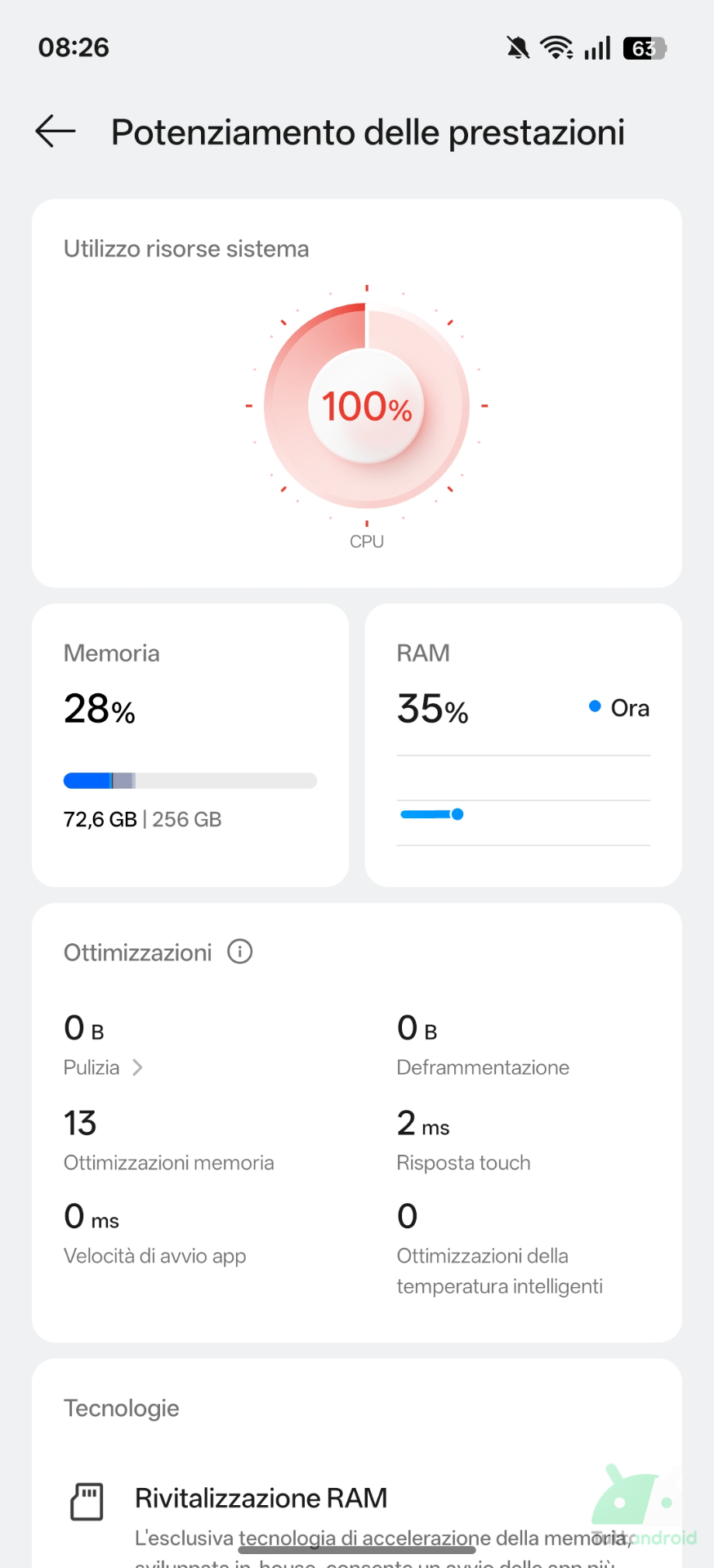This screenshot has height=1568, width=714.
Task: Expand Pulizia using its chevron arrow
Action: 137,1067
